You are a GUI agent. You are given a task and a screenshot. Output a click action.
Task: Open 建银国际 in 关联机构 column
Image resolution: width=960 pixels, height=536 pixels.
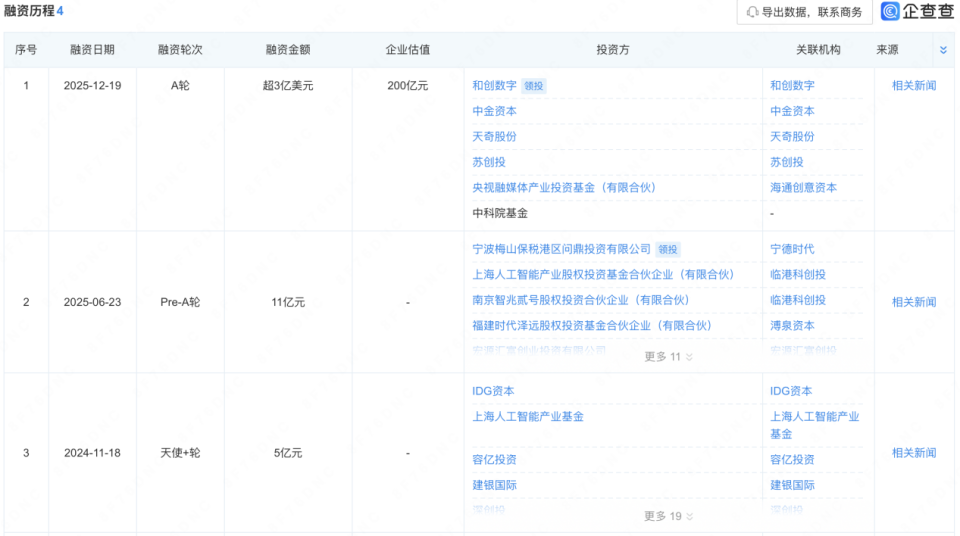click(x=792, y=485)
